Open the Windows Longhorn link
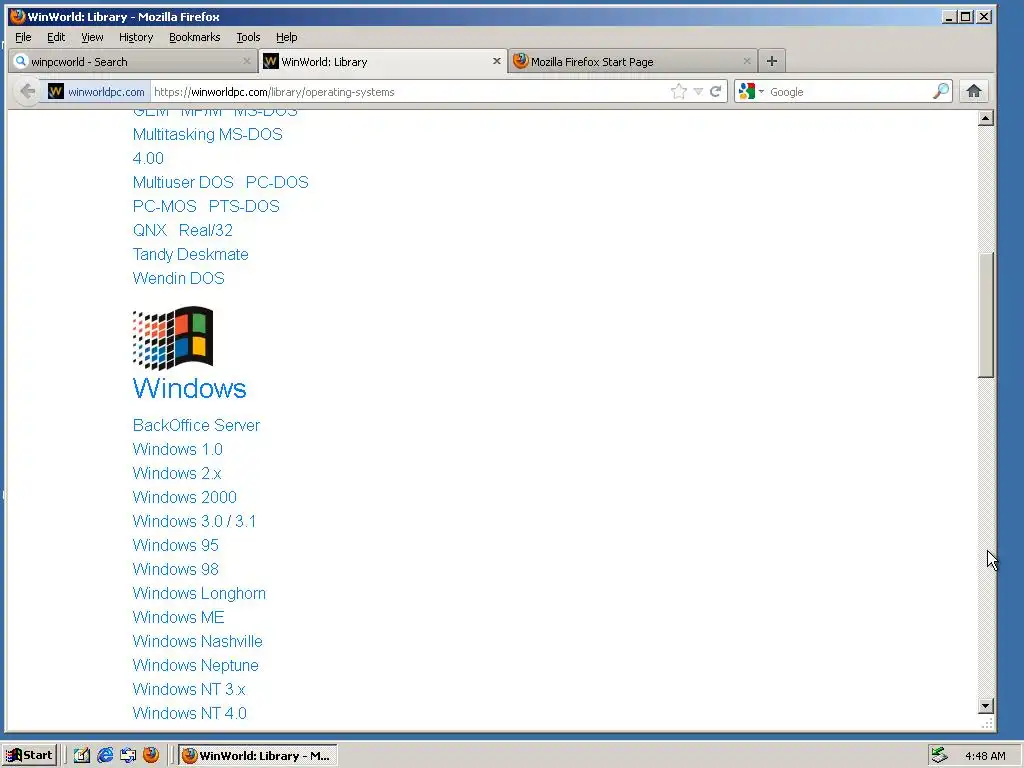Image resolution: width=1024 pixels, height=768 pixels. (199, 594)
